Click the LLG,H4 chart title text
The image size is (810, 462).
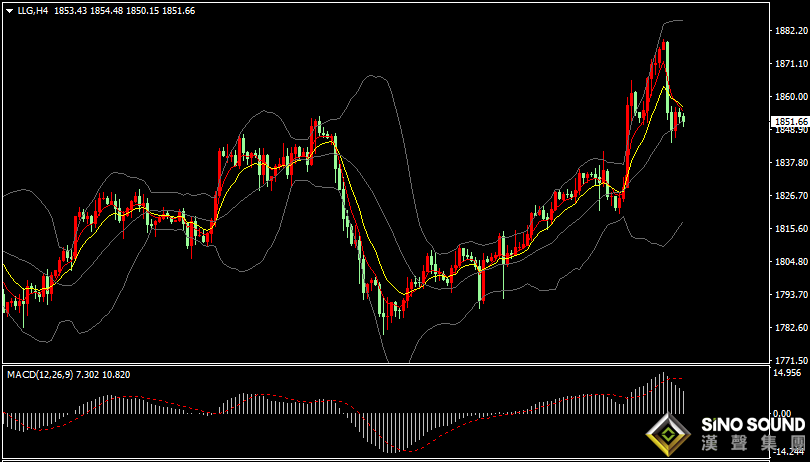[x=33, y=10]
